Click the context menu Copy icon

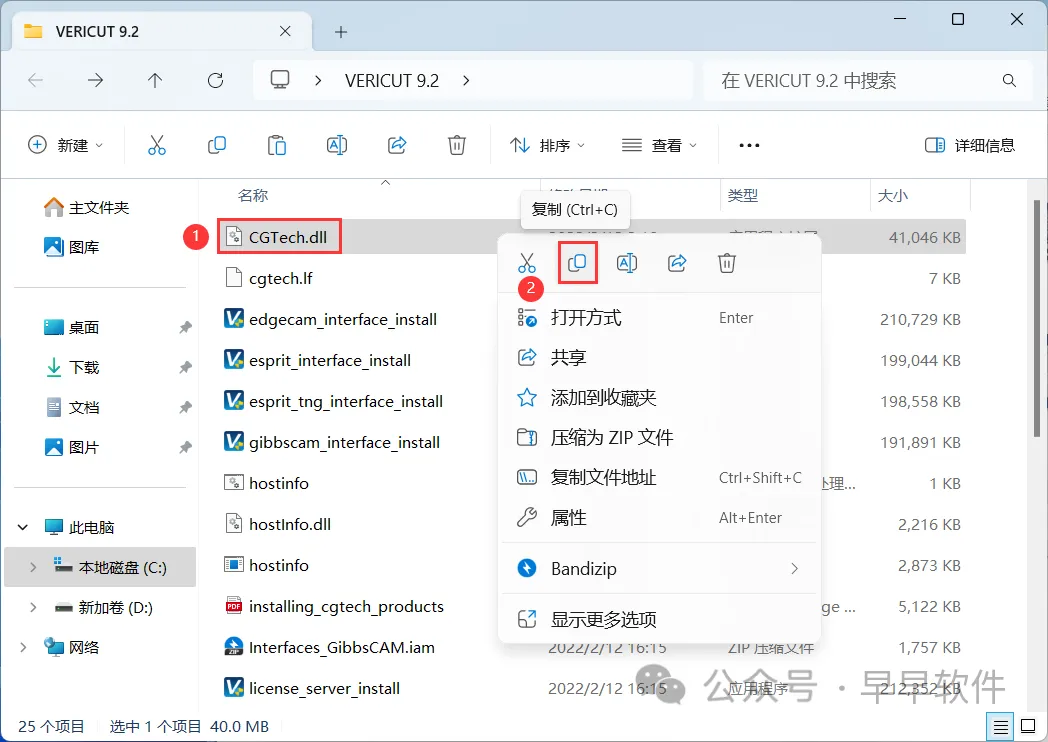[x=577, y=263]
